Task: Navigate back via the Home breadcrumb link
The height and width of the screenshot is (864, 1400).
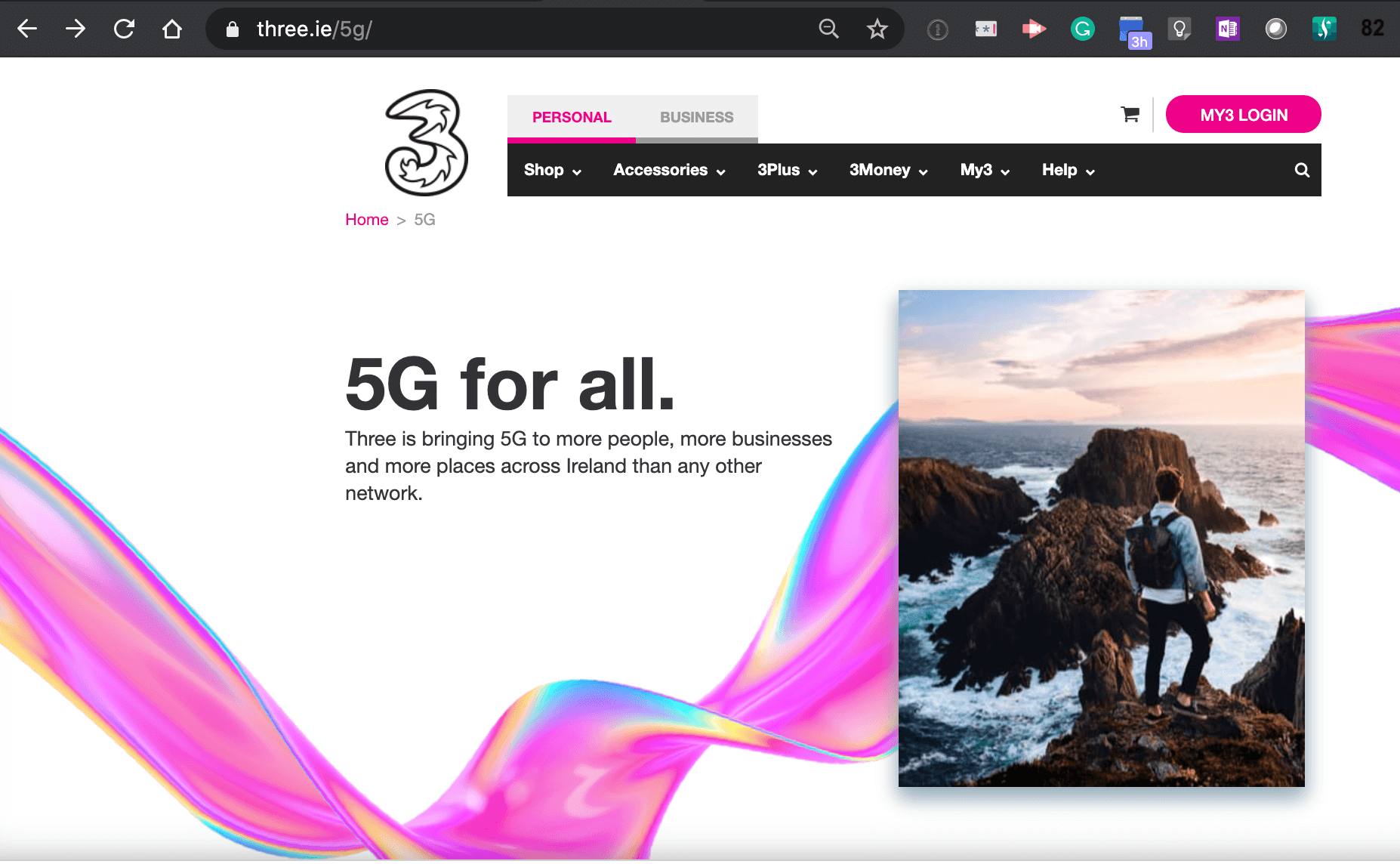Action: coord(366,219)
